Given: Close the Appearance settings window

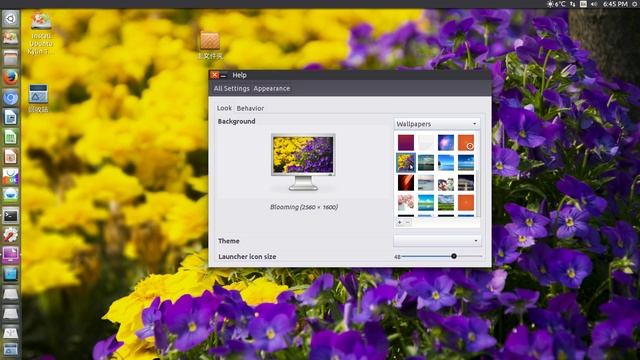Looking at the screenshot, I should coord(215,75).
